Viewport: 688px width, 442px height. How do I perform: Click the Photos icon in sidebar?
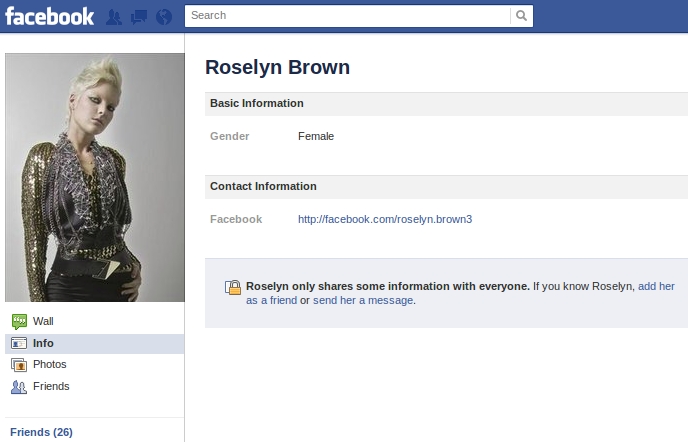click(19, 365)
